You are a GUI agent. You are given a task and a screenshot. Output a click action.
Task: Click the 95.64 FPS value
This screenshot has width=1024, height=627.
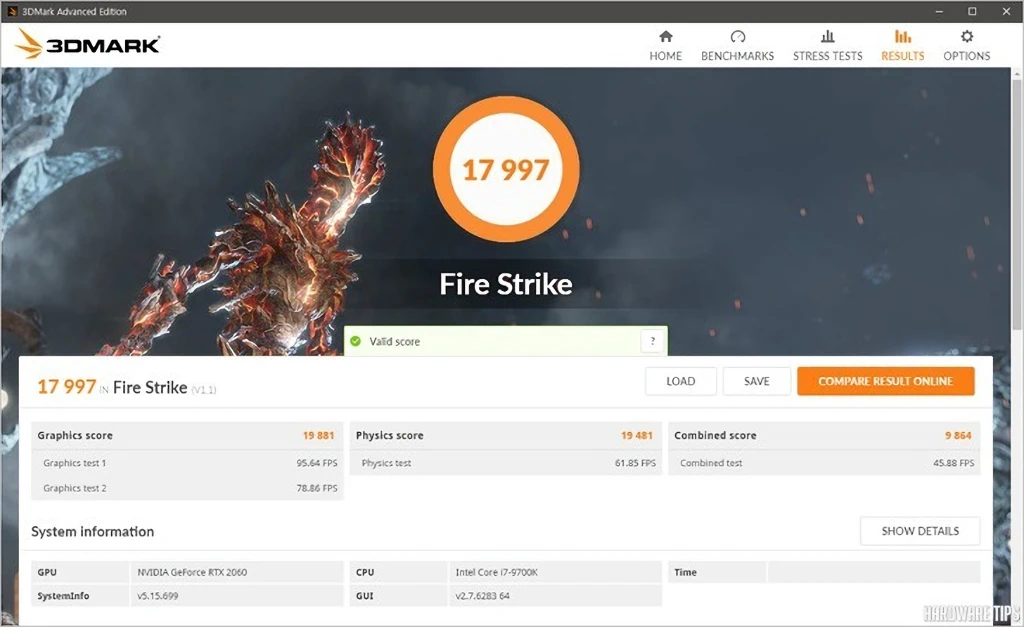pos(317,463)
